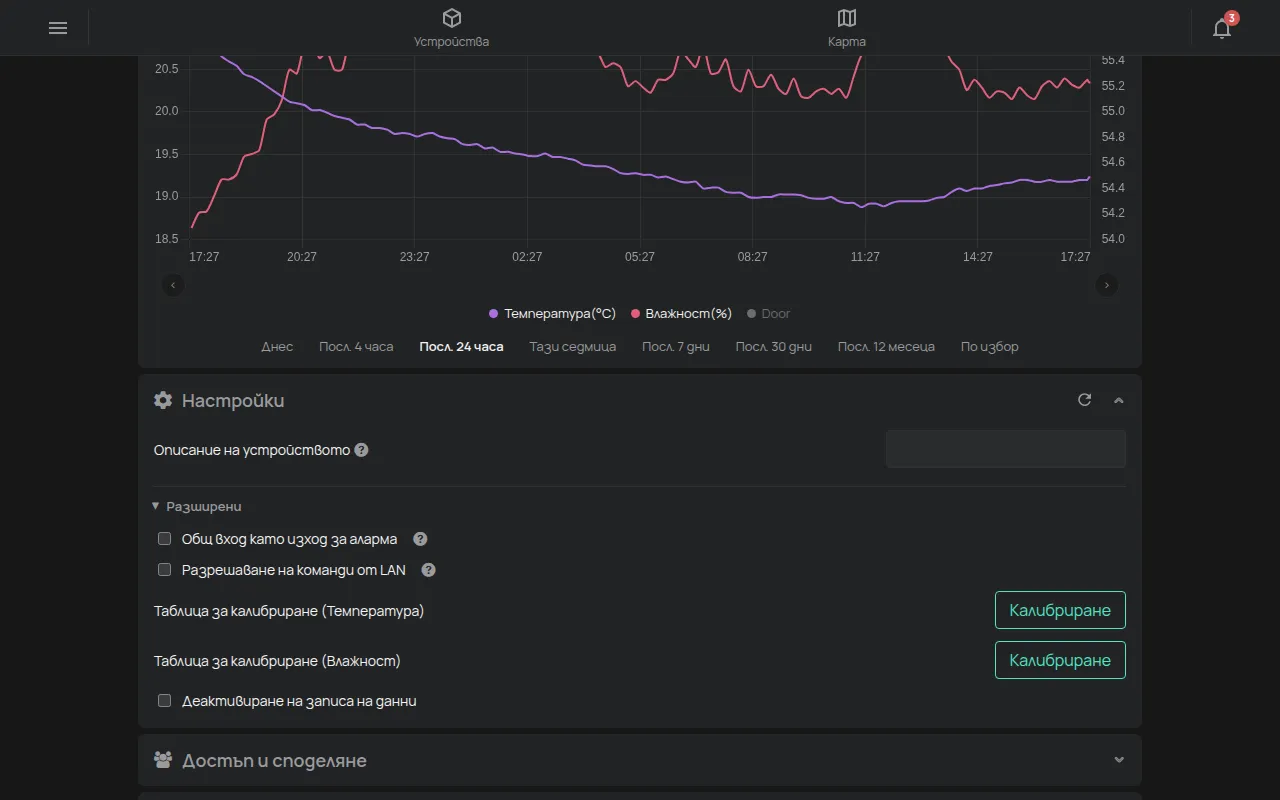Screen dimensions: 1280x800
Task: Select the Посл. 12 месеца range
Action: tap(886, 347)
